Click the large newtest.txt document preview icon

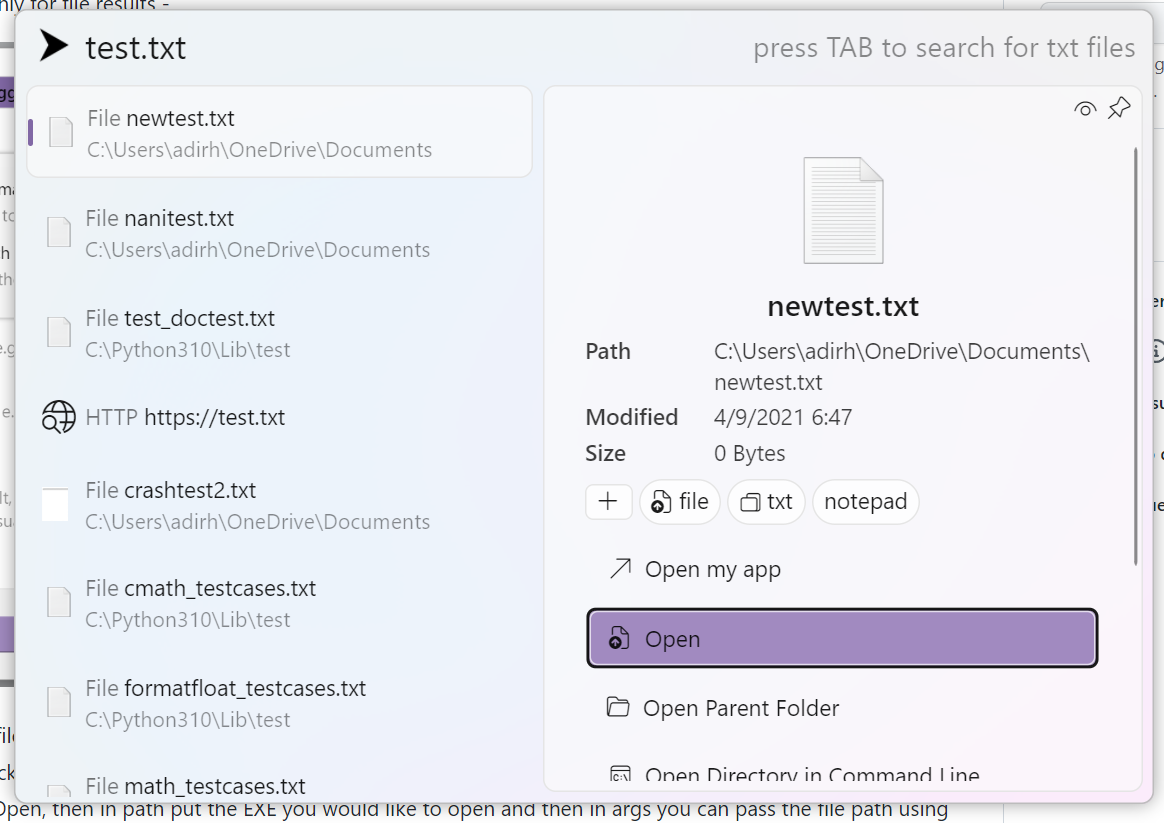843,210
